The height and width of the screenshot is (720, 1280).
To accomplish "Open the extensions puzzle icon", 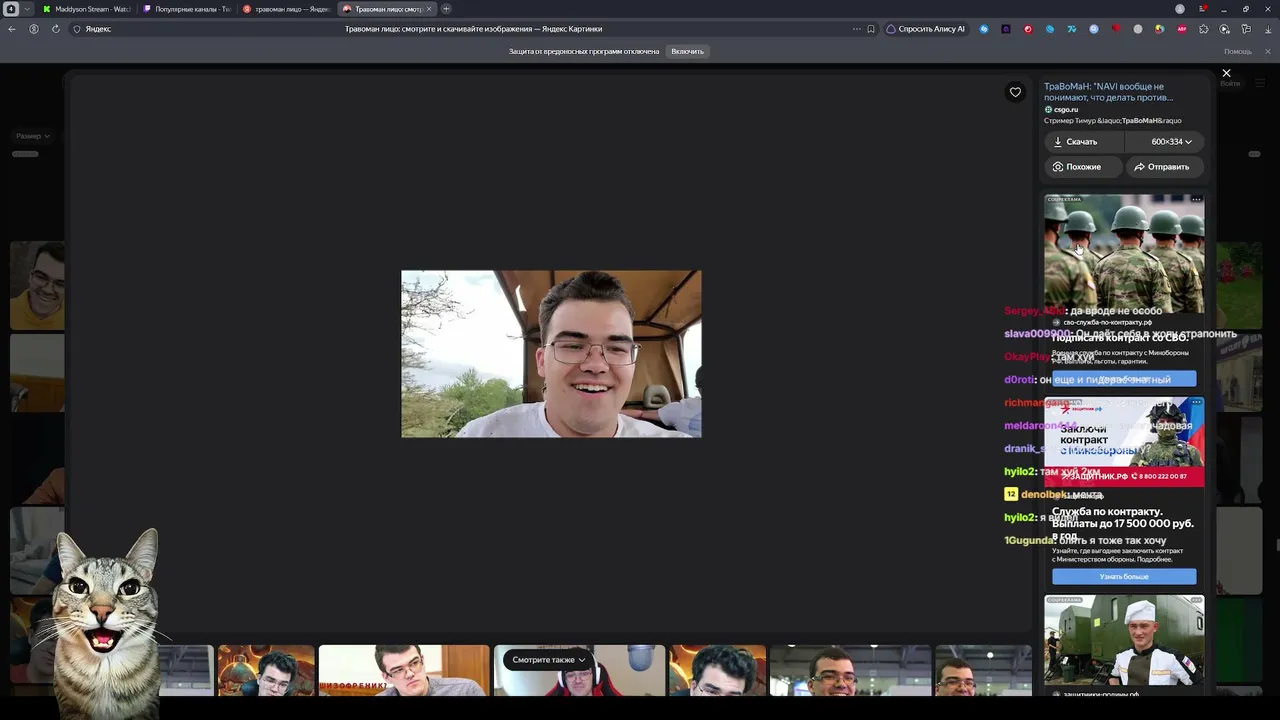I will (1203, 29).
